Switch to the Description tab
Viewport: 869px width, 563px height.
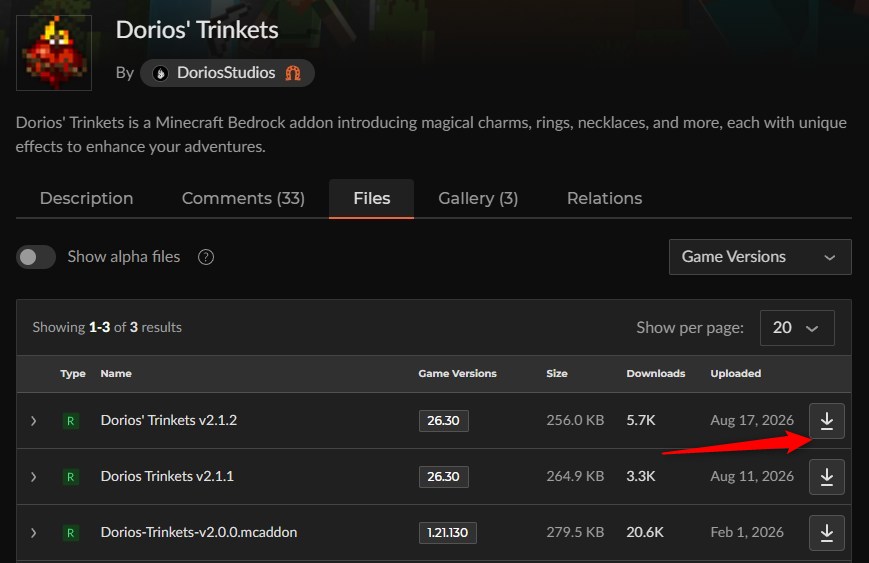click(86, 198)
